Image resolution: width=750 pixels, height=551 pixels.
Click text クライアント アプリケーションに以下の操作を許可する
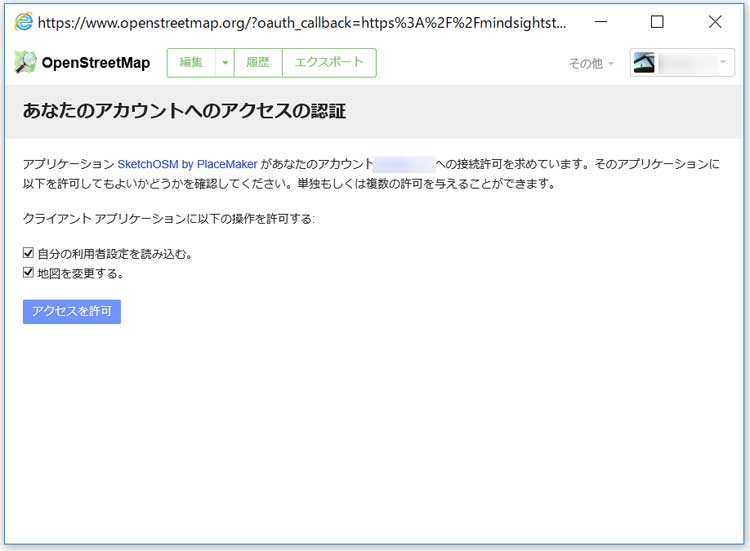(168, 219)
